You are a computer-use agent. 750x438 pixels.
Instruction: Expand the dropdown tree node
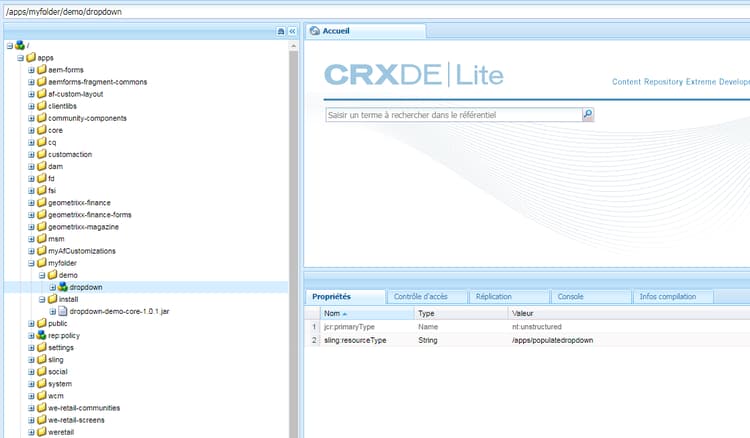click(53, 287)
